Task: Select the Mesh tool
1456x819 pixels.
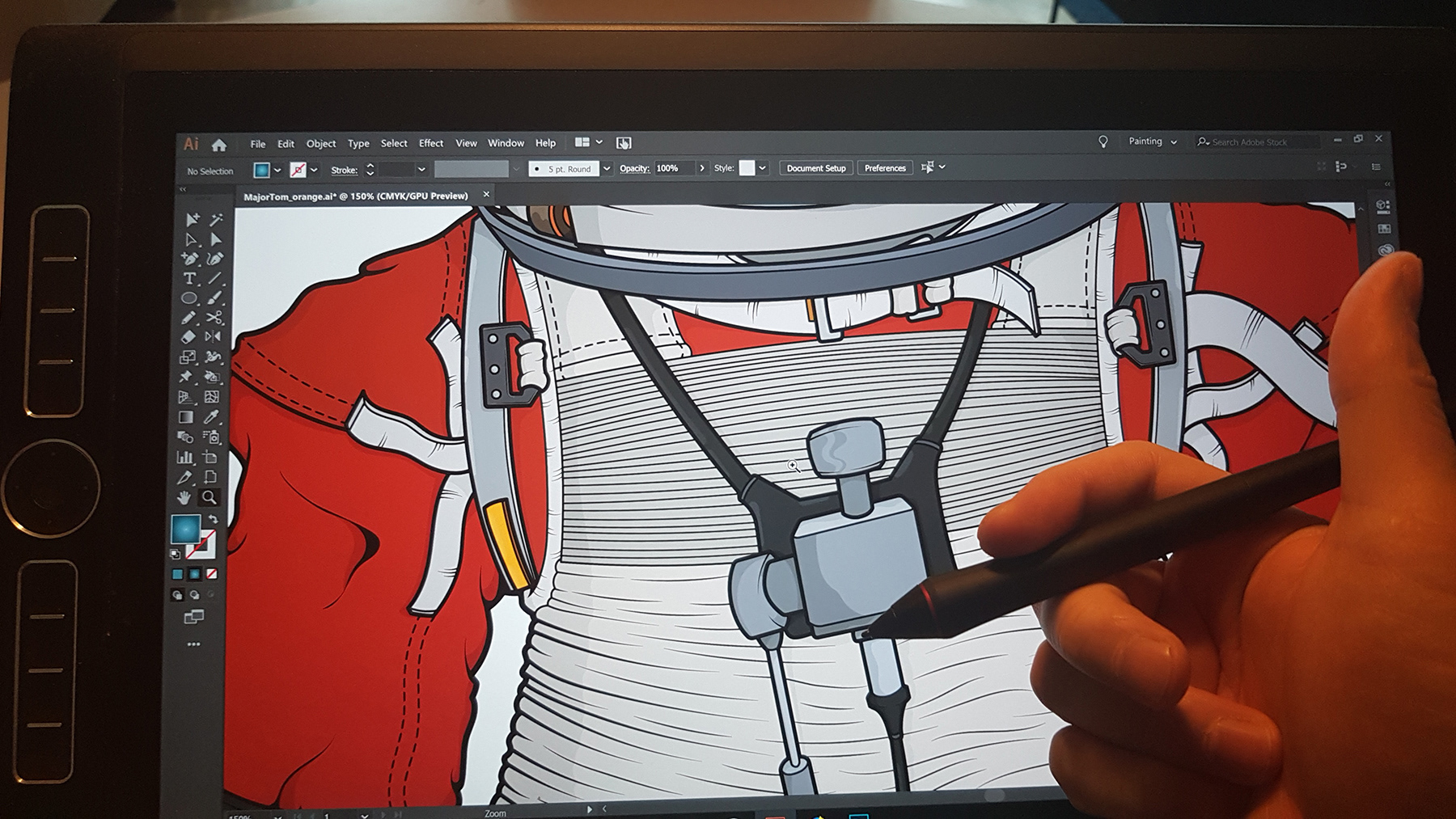Action: (212, 397)
